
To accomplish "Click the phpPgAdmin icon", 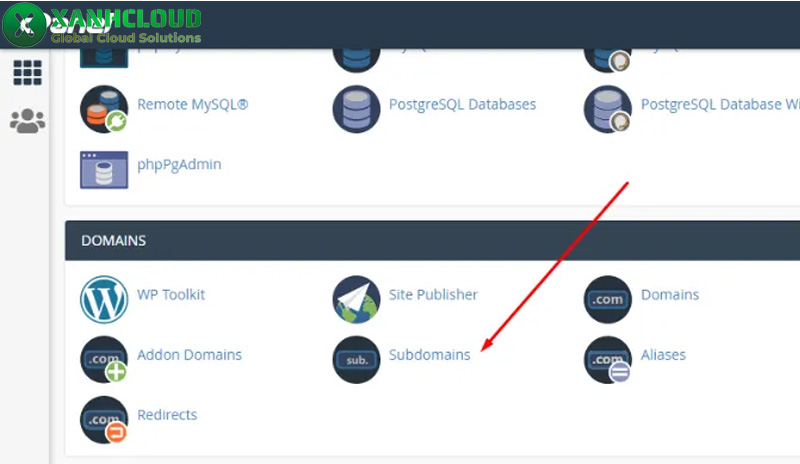I will click(x=104, y=169).
